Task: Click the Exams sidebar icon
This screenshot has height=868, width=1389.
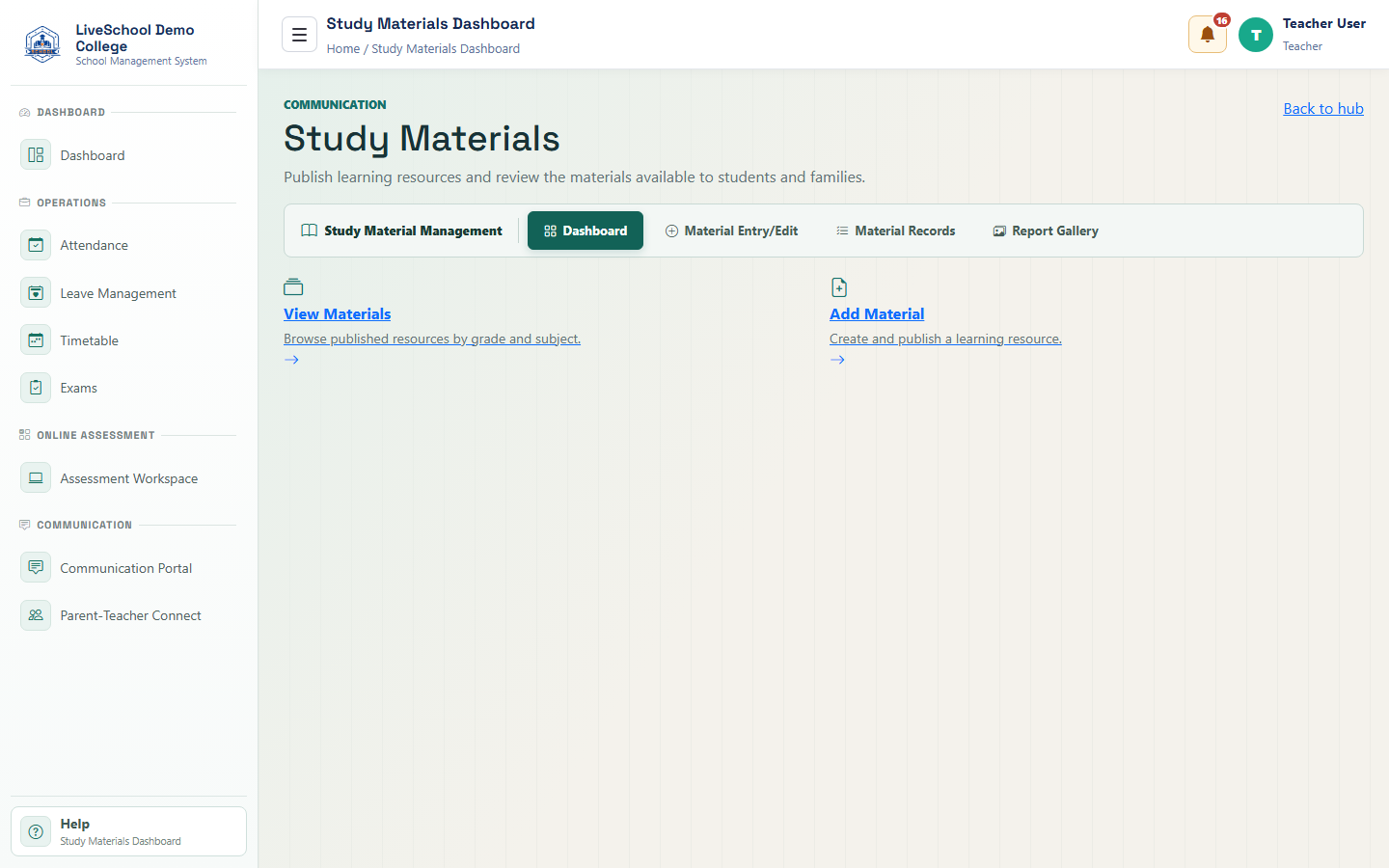Action: pos(36,387)
